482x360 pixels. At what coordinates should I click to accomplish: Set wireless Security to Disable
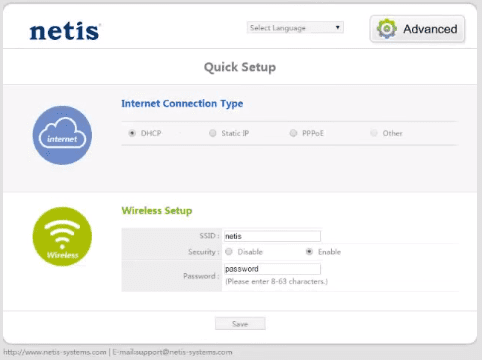pos(229,252)
